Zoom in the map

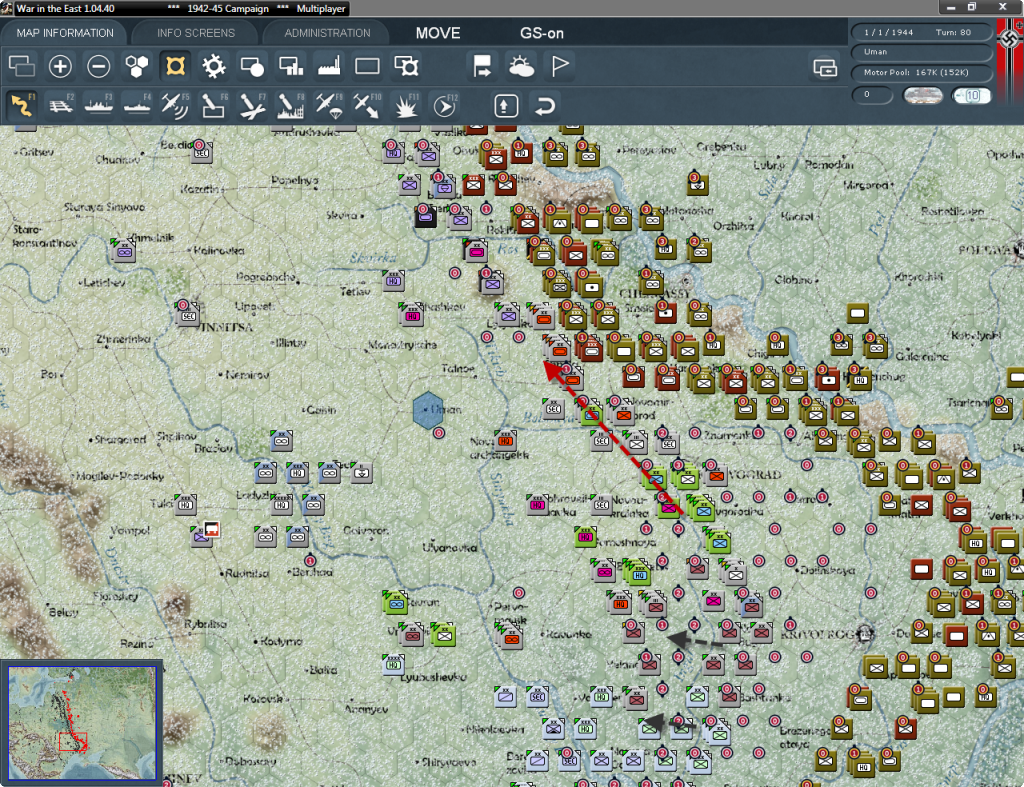[x=60, y=66]
